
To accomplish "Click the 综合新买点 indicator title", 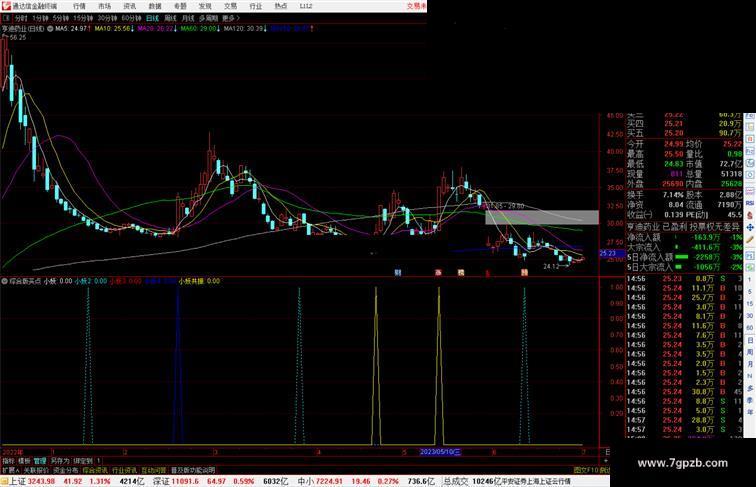I will pos(25,281).
